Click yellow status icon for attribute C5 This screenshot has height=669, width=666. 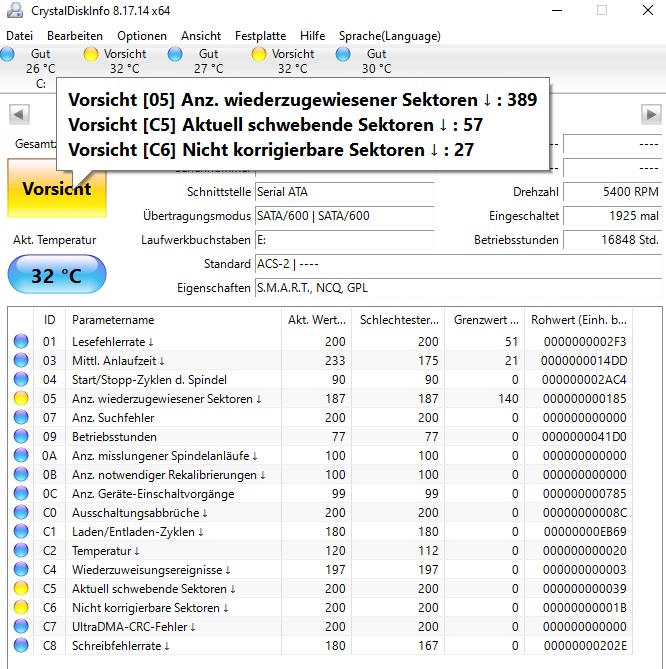[x=21, y=588]
